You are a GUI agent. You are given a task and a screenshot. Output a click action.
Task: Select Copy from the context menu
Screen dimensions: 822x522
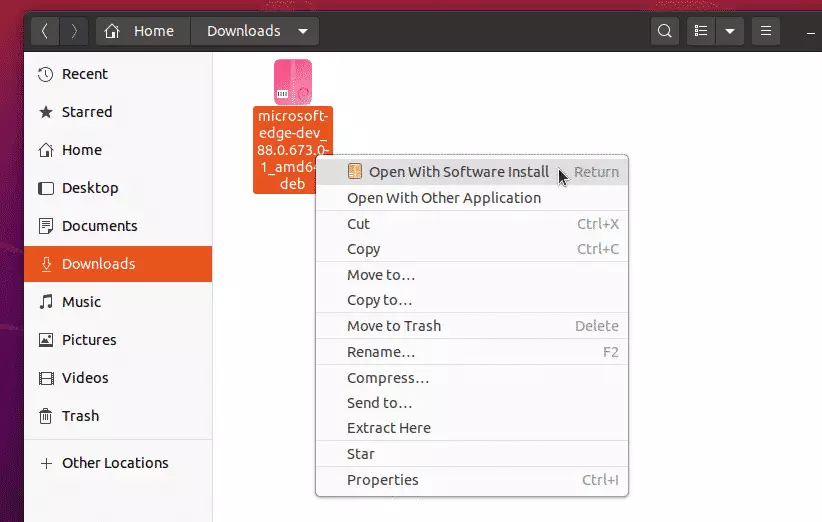(472, 249)
